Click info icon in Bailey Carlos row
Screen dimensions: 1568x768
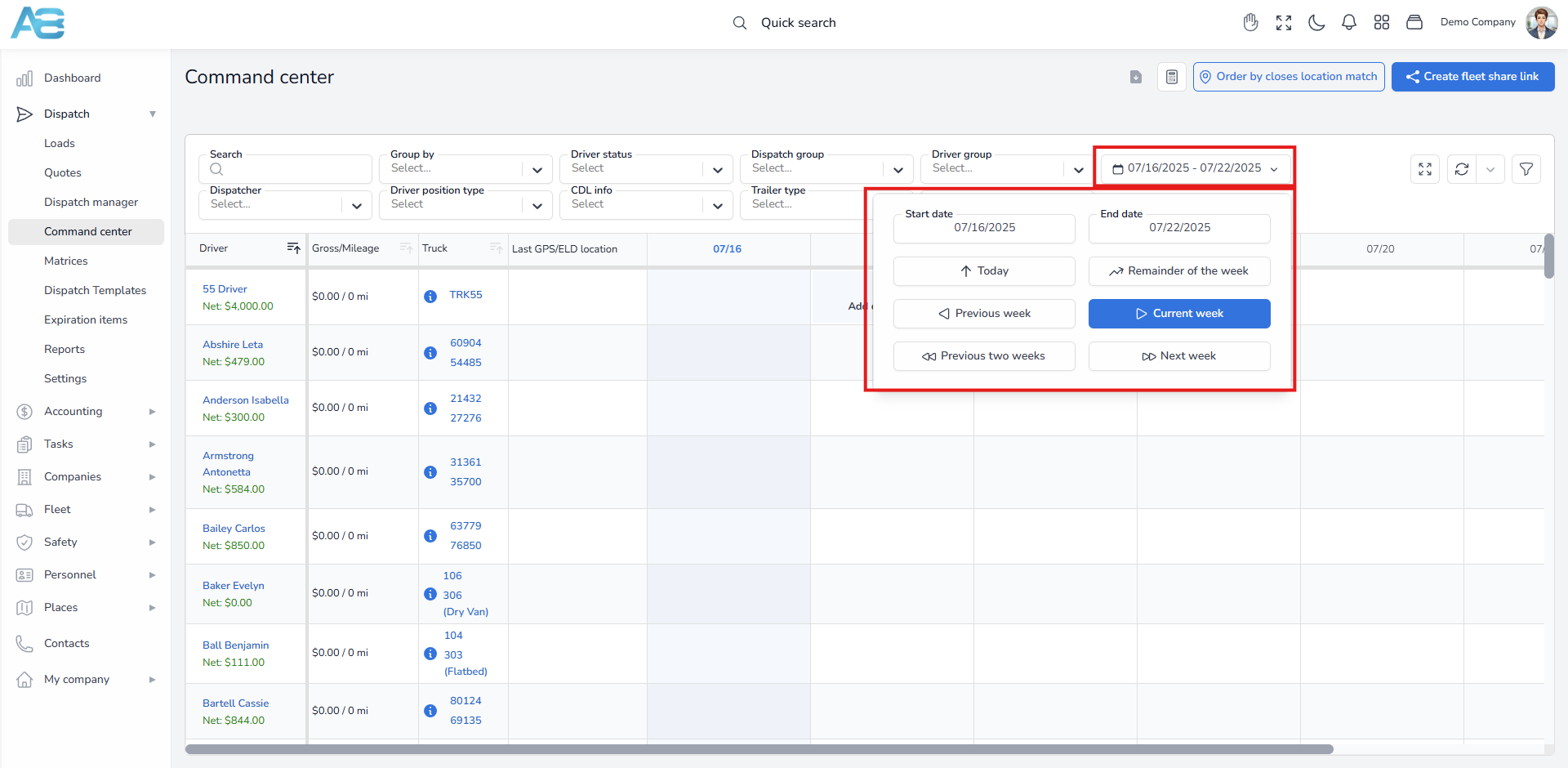tap(430, 536)
